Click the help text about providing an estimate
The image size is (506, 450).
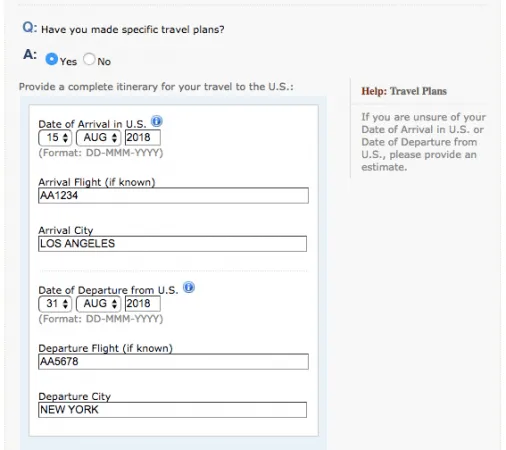pyautogui.click(x=423, y=142)
